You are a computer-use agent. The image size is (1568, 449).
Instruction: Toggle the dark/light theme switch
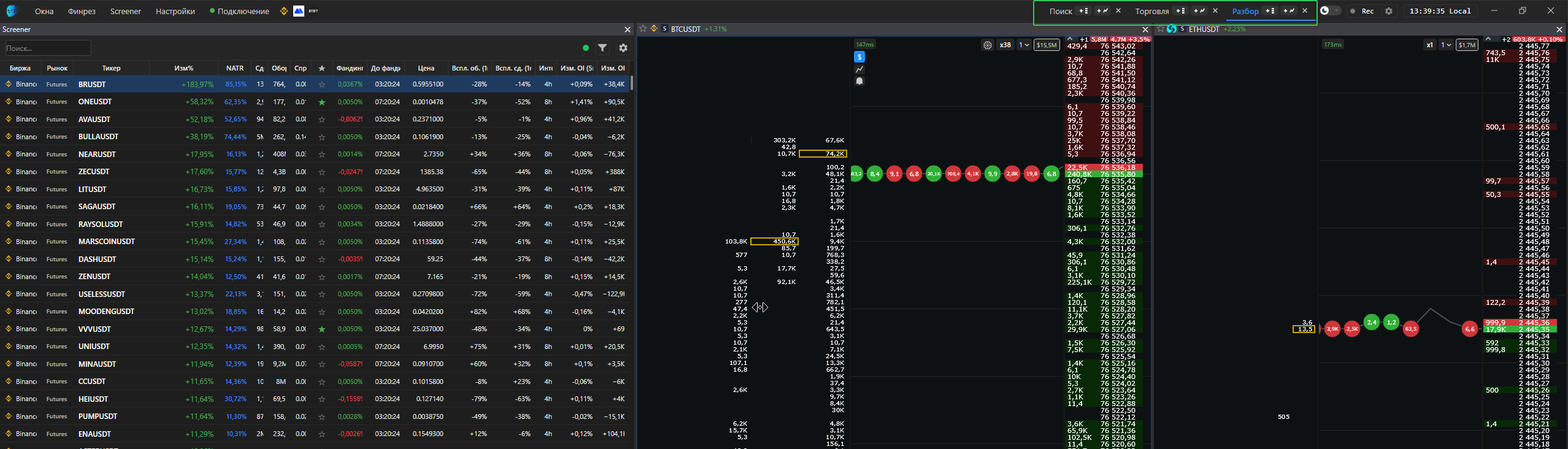[1329, 10]
